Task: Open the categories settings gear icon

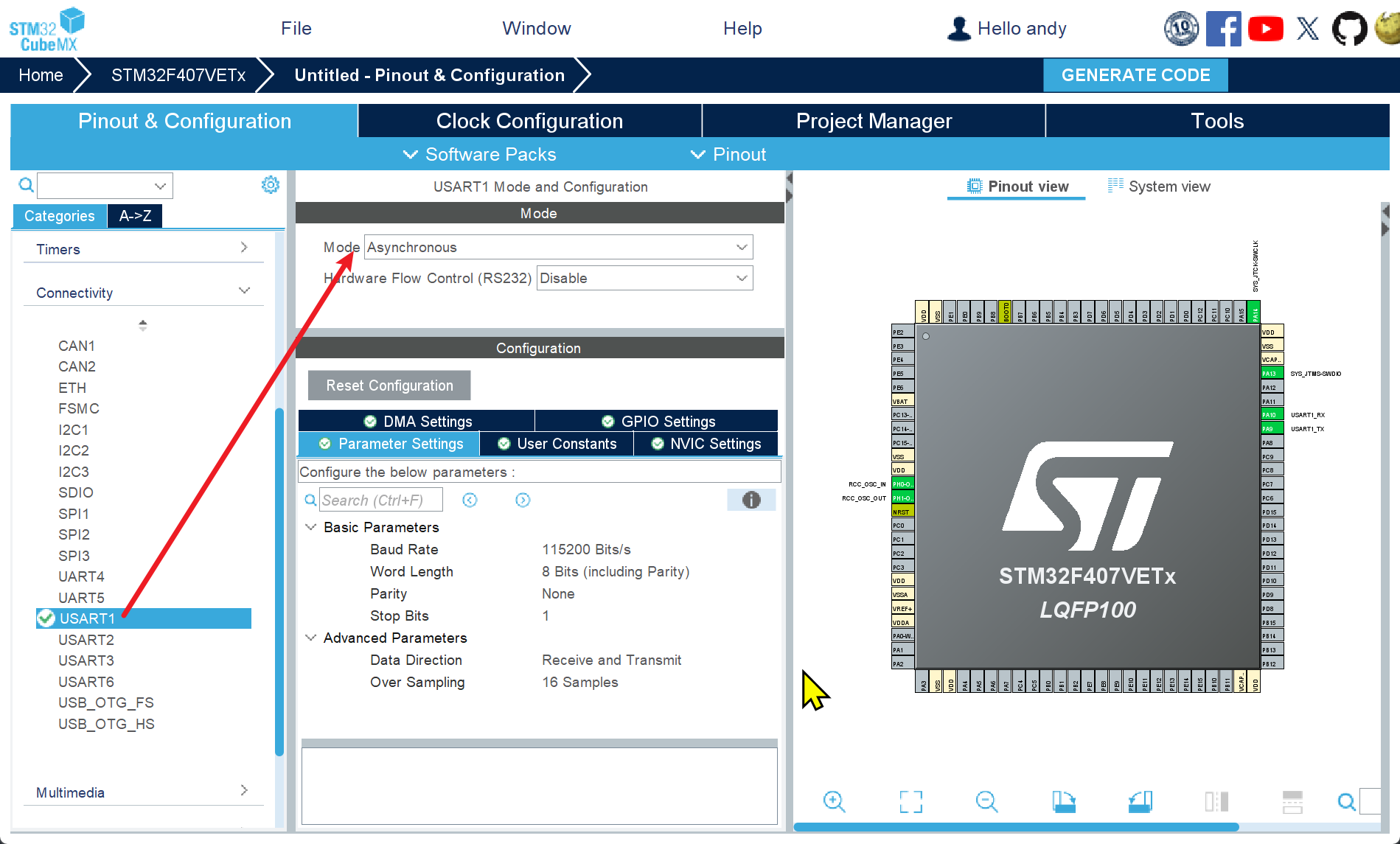Action: (x=271, y=184)
